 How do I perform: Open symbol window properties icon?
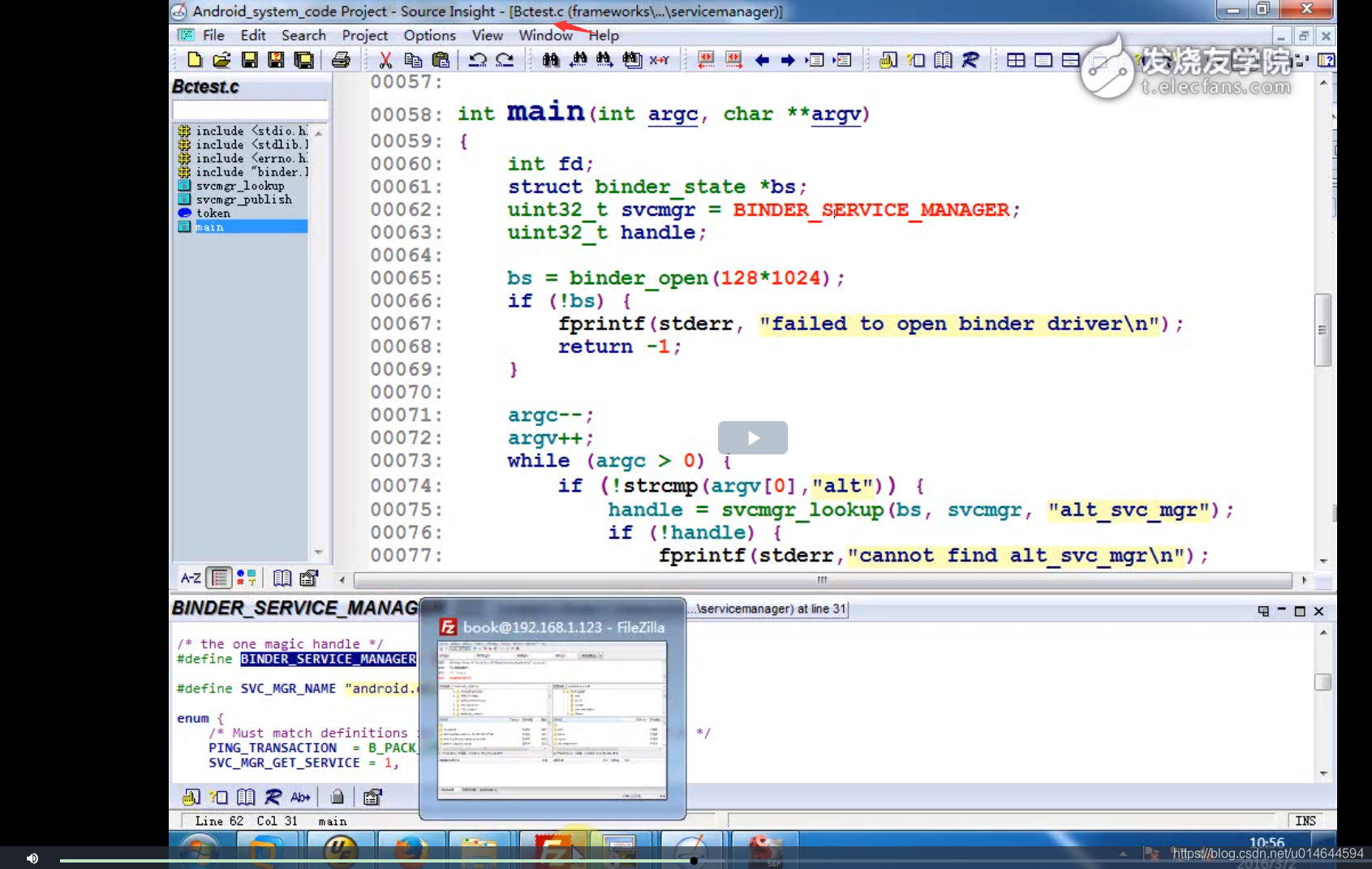click(309, 578)
